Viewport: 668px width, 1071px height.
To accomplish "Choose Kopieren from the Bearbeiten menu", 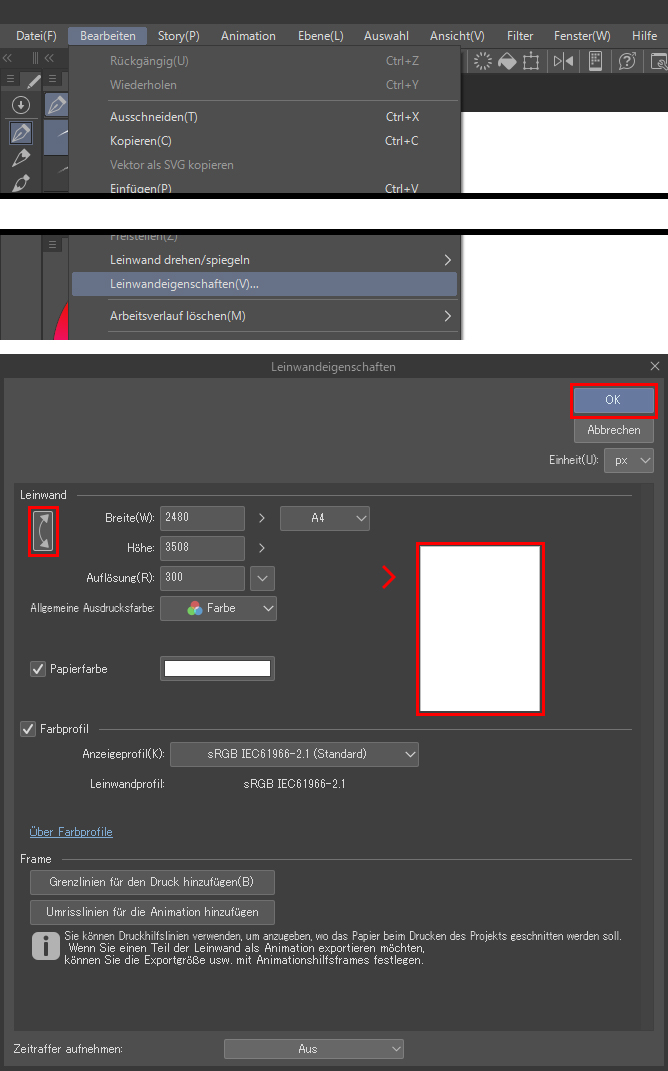I will tap(264, 141).
